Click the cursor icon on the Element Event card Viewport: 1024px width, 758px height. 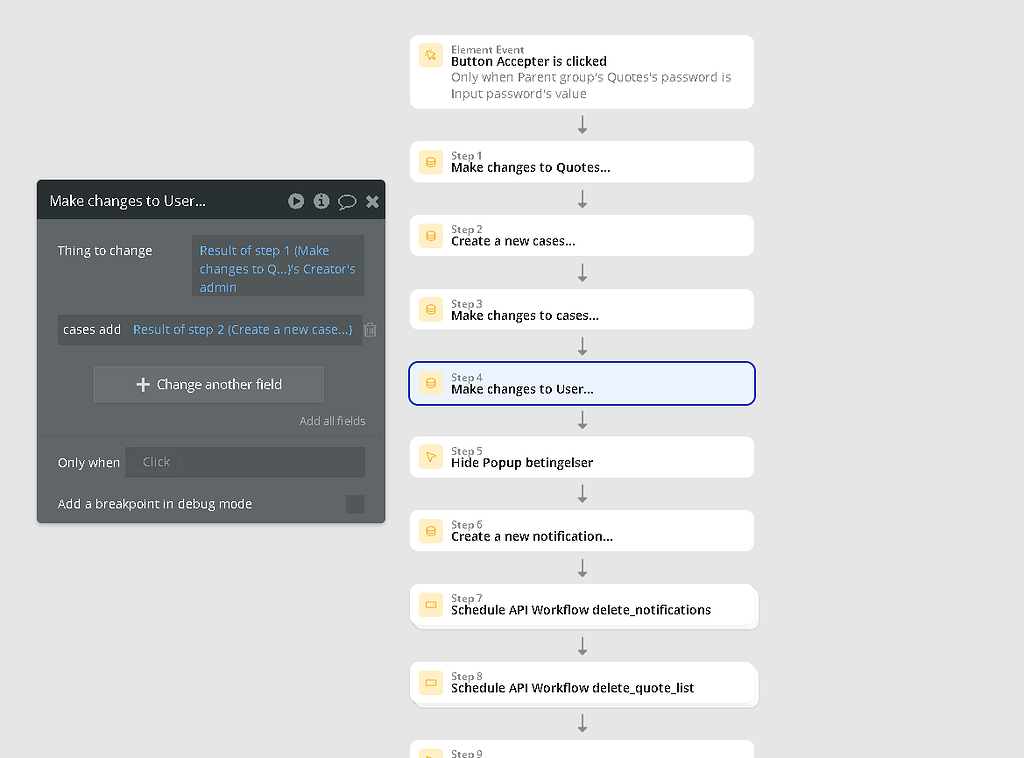(432, 55)
